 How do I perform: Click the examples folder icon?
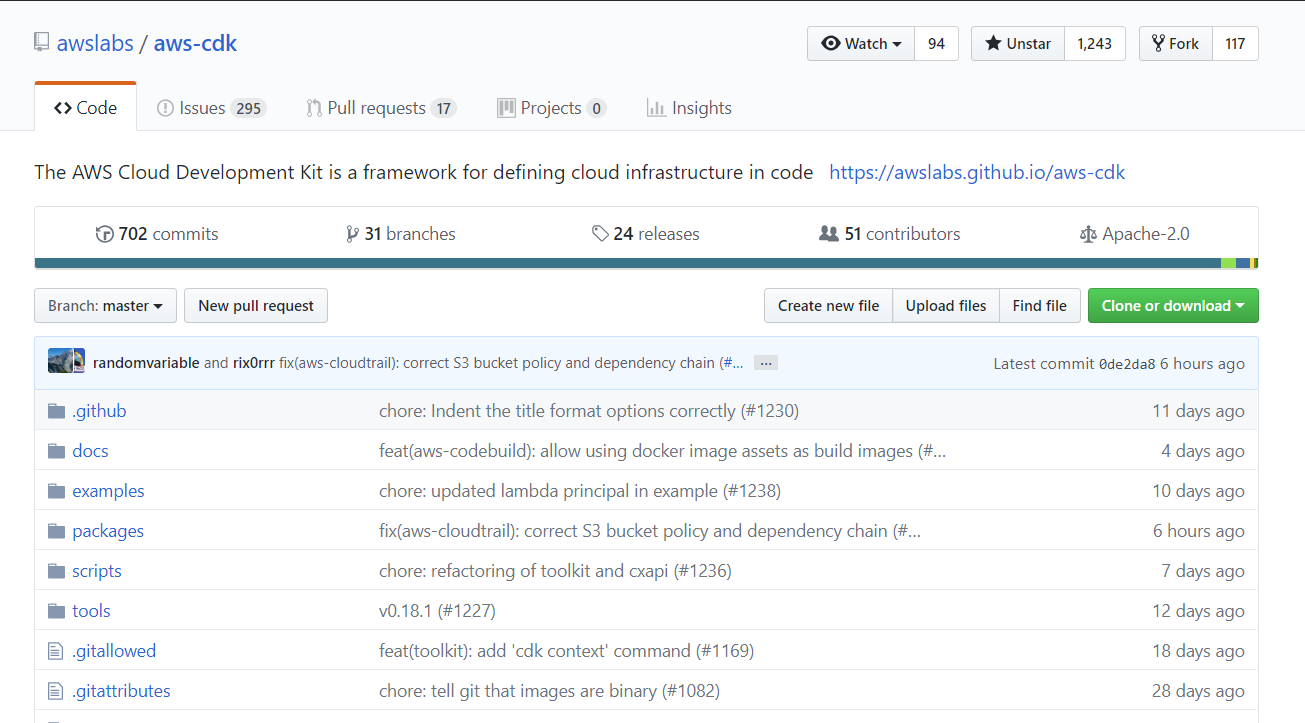56,491
